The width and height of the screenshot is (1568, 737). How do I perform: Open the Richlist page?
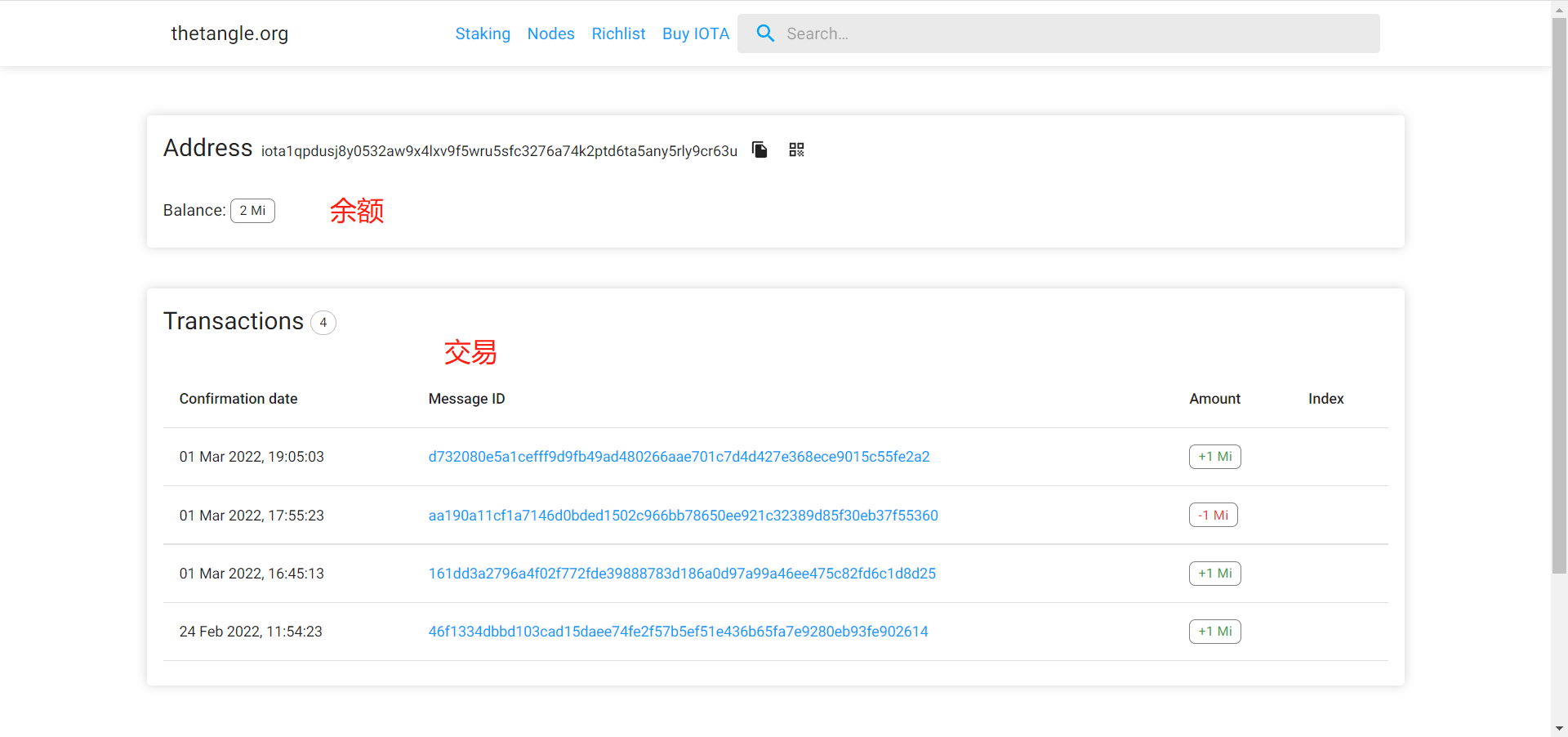click(x=618, y=33)
